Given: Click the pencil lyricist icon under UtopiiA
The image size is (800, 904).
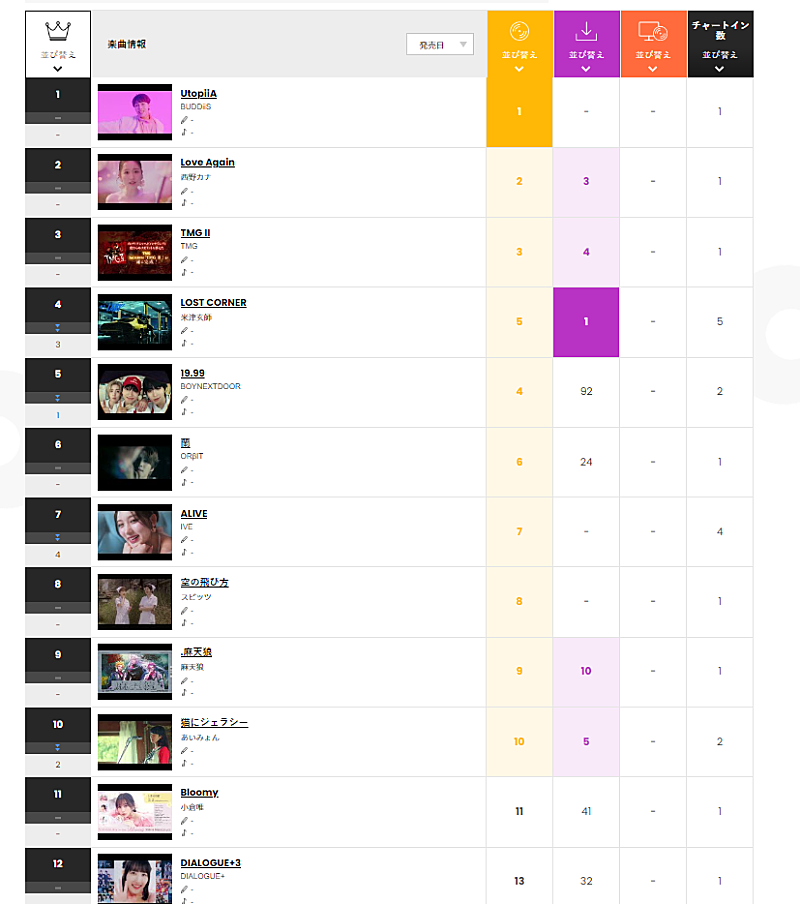Looking at the screenshot, I should click(184, 119).
